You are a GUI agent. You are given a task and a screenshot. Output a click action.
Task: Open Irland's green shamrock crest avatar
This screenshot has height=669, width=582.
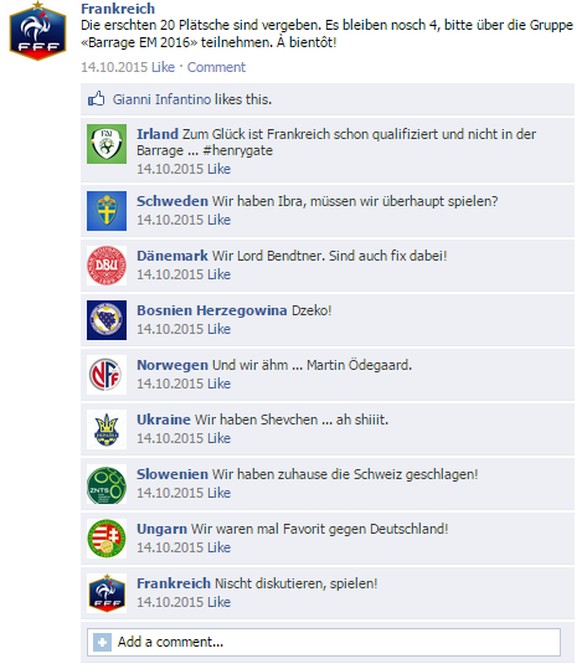(107, 144)
